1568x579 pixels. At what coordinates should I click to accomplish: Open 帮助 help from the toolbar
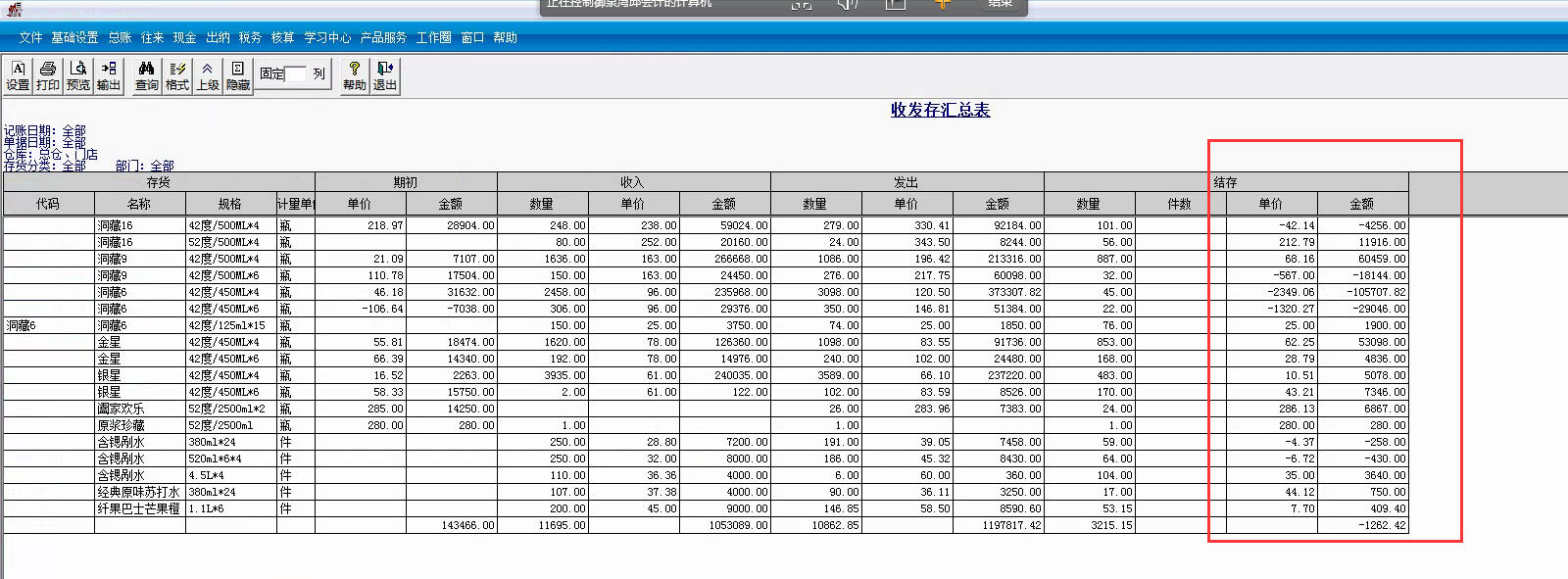(355, 75)
